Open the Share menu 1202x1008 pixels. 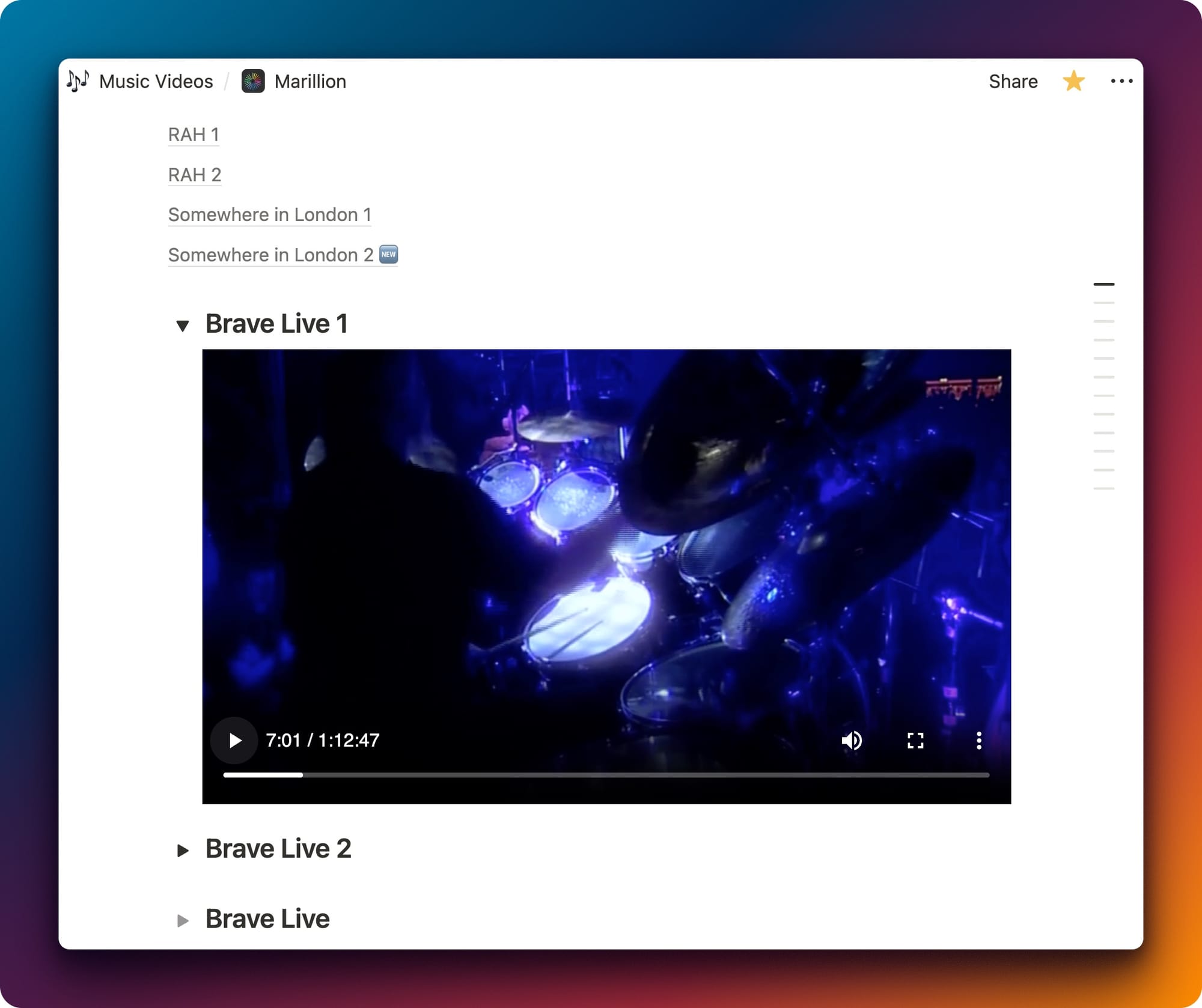tap(1013, 81)
